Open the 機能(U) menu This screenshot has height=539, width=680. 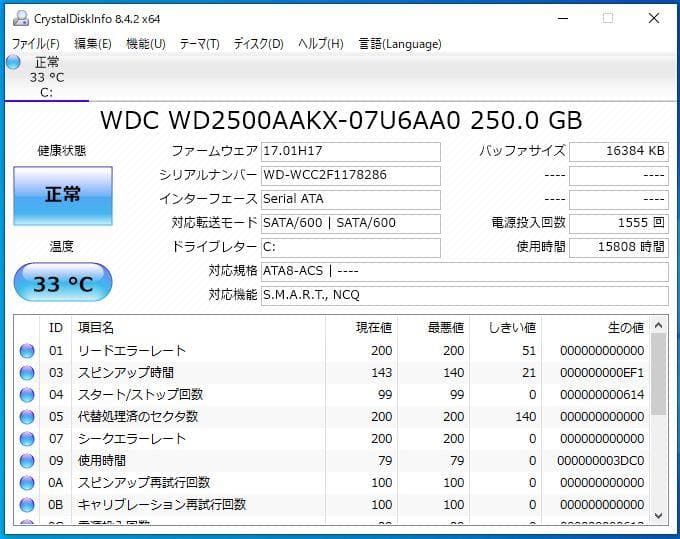(146, 44)
